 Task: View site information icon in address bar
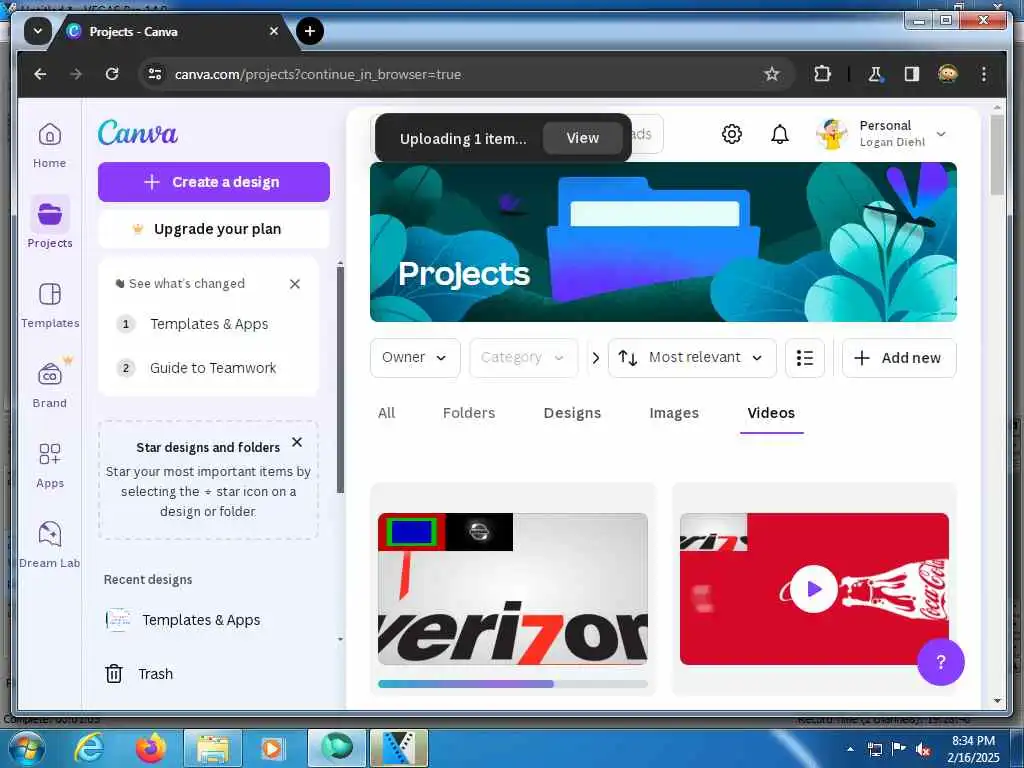click(x=155, y=74)
